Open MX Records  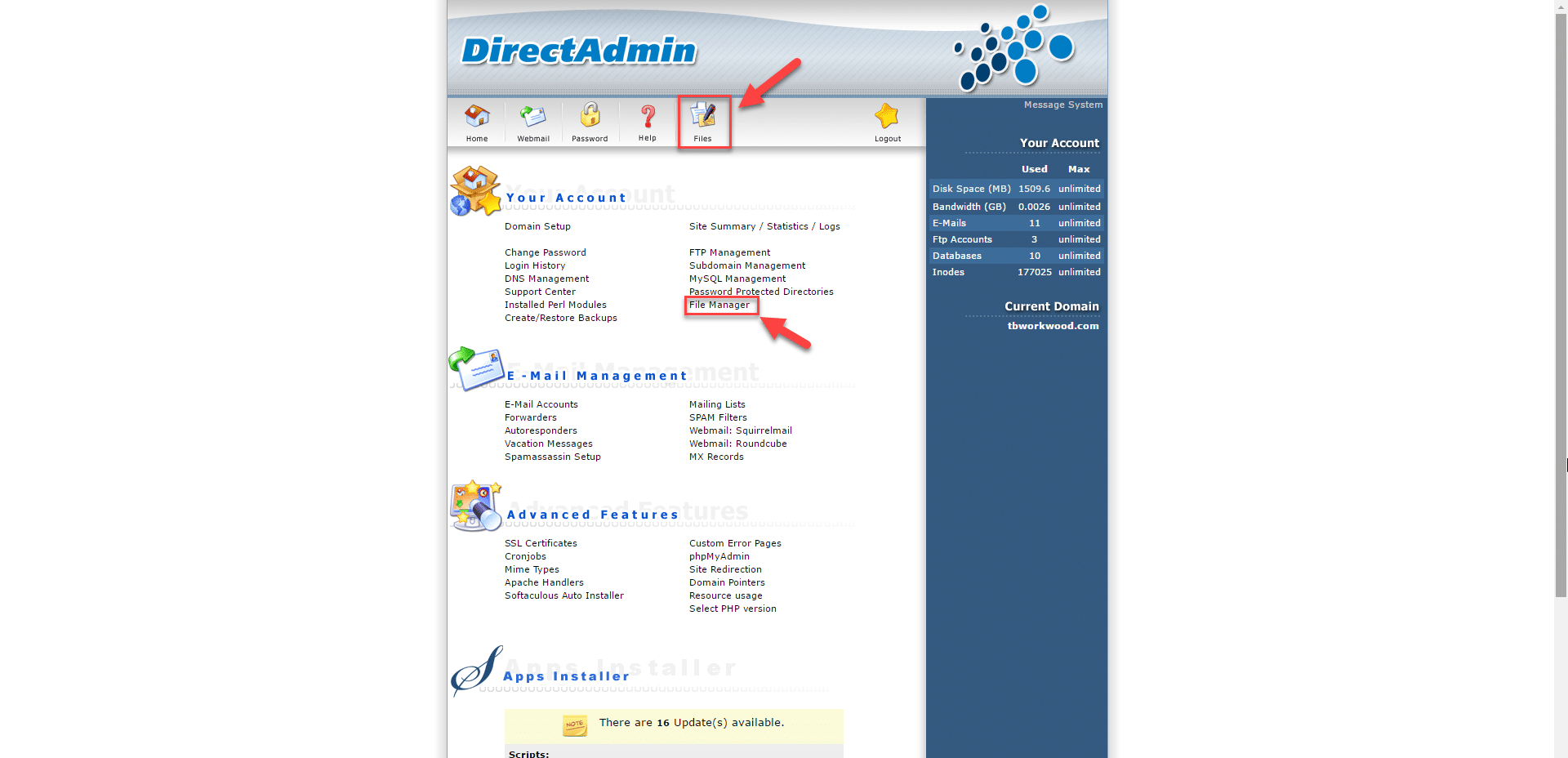pos(716,457)
